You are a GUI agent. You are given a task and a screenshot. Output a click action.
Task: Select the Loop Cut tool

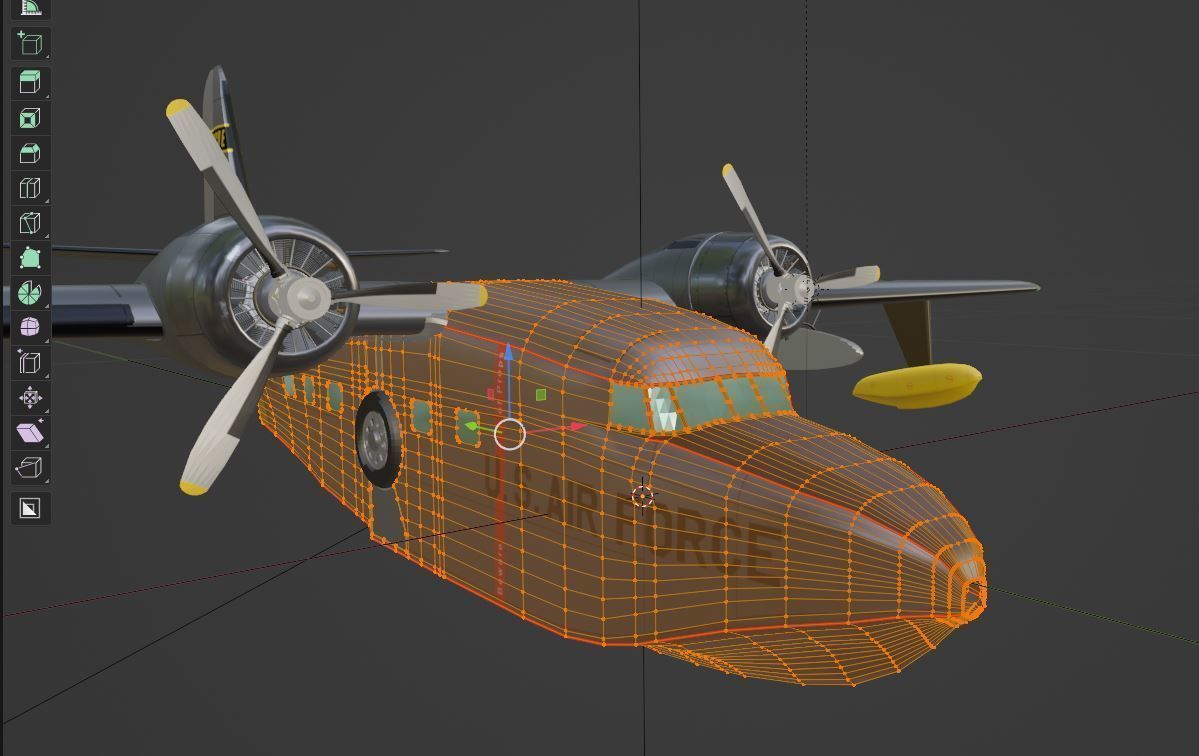tap(30, 188)
